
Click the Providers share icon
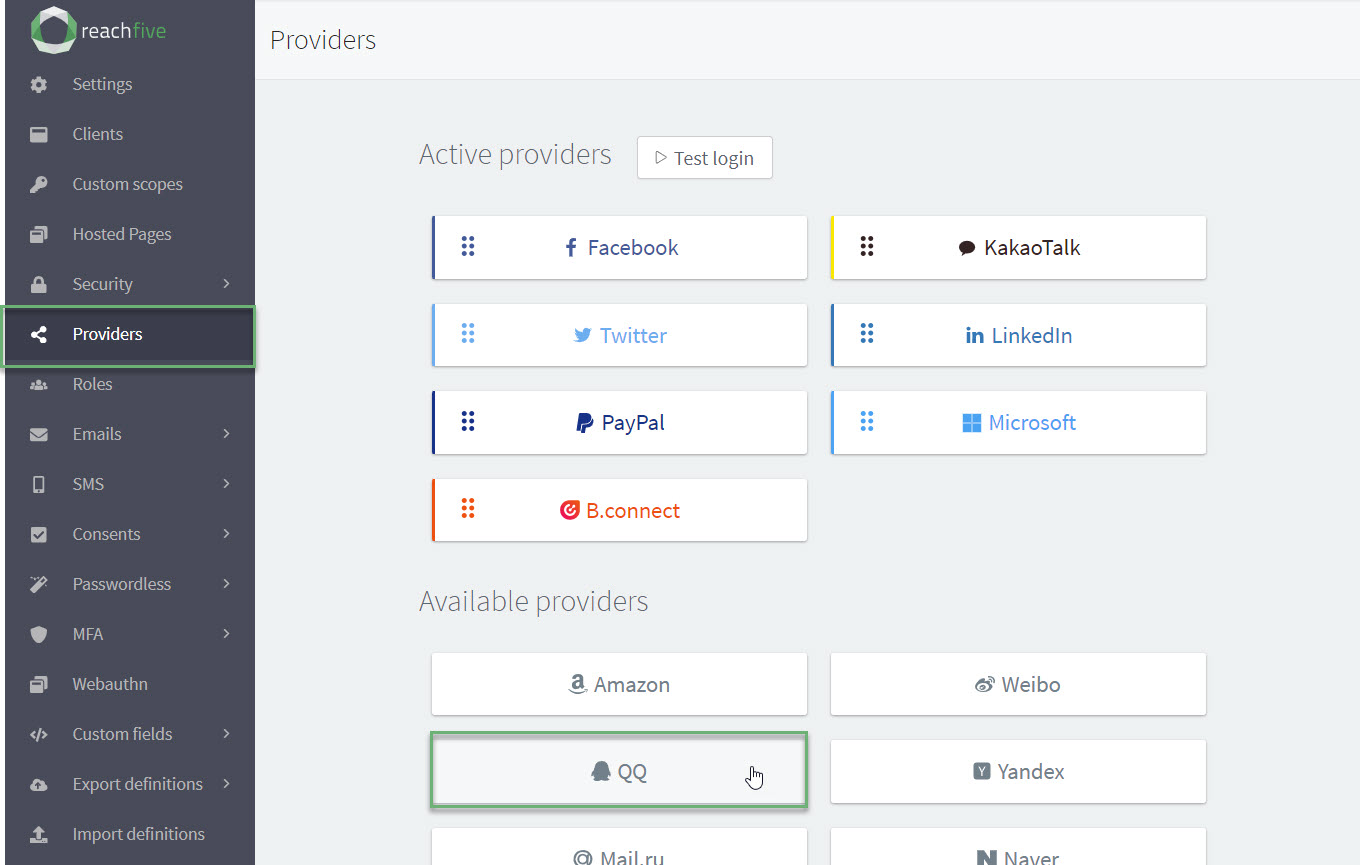point(39,334)
